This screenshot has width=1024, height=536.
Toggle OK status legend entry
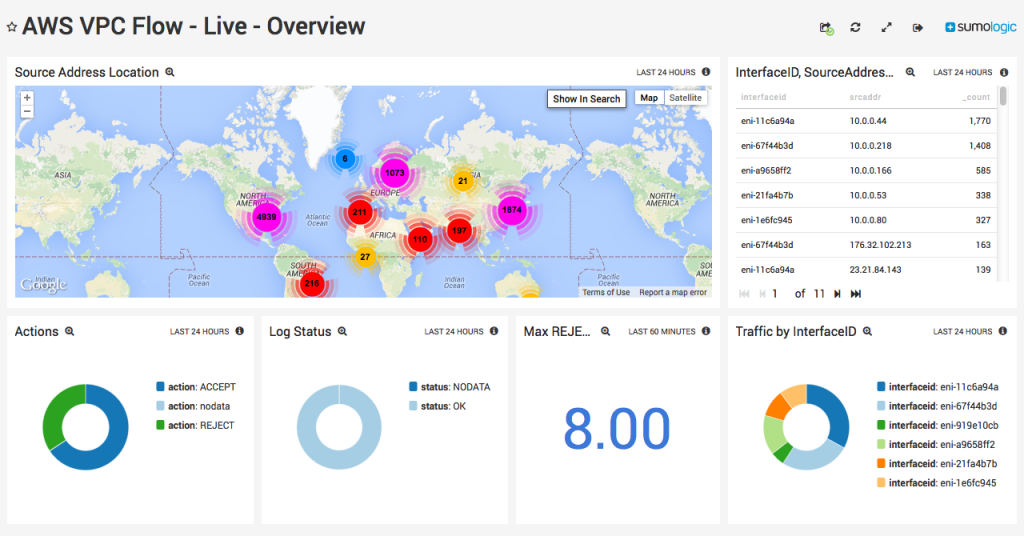pos(438,406)
